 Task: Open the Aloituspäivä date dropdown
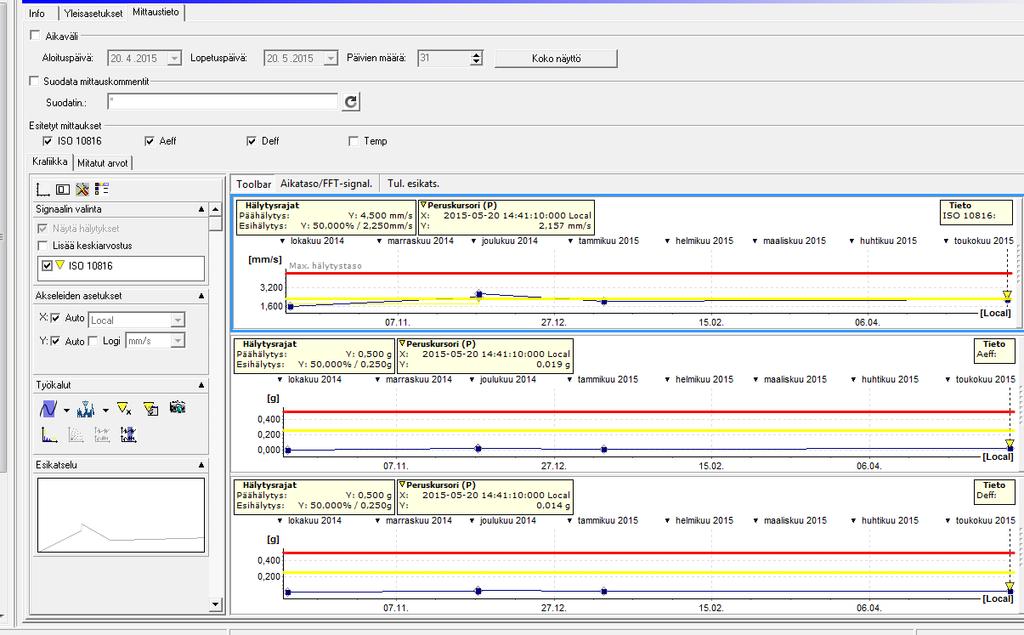174,58
